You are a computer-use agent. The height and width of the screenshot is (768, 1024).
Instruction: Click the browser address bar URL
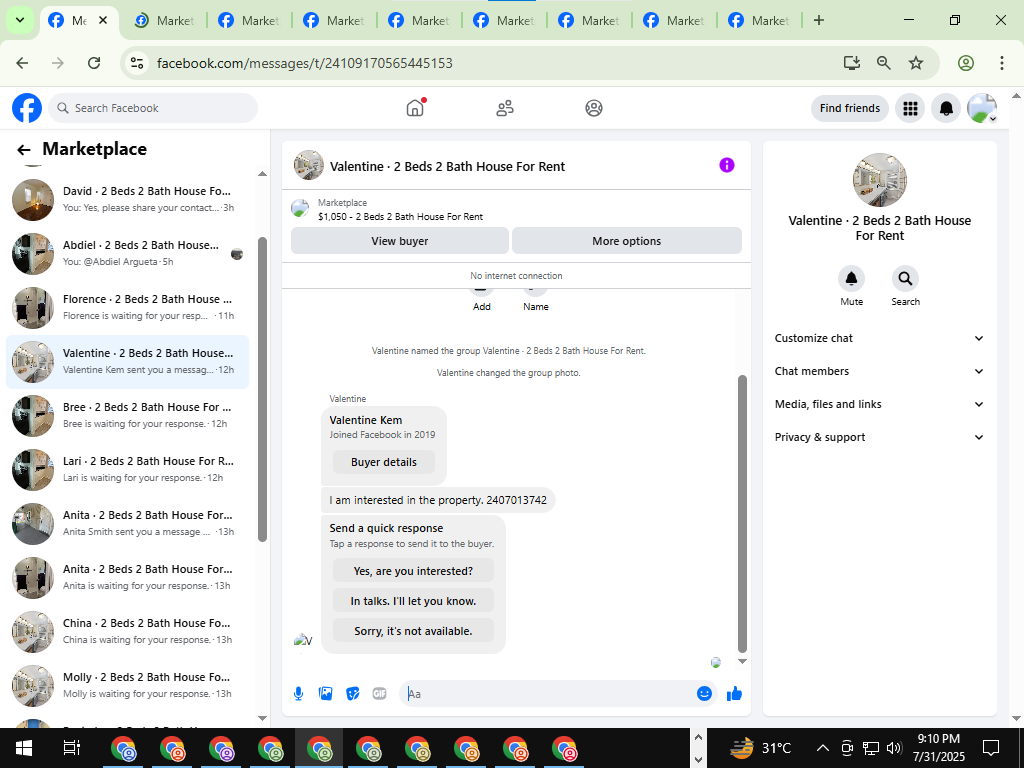pyautogui.click(x=304, y=63)
